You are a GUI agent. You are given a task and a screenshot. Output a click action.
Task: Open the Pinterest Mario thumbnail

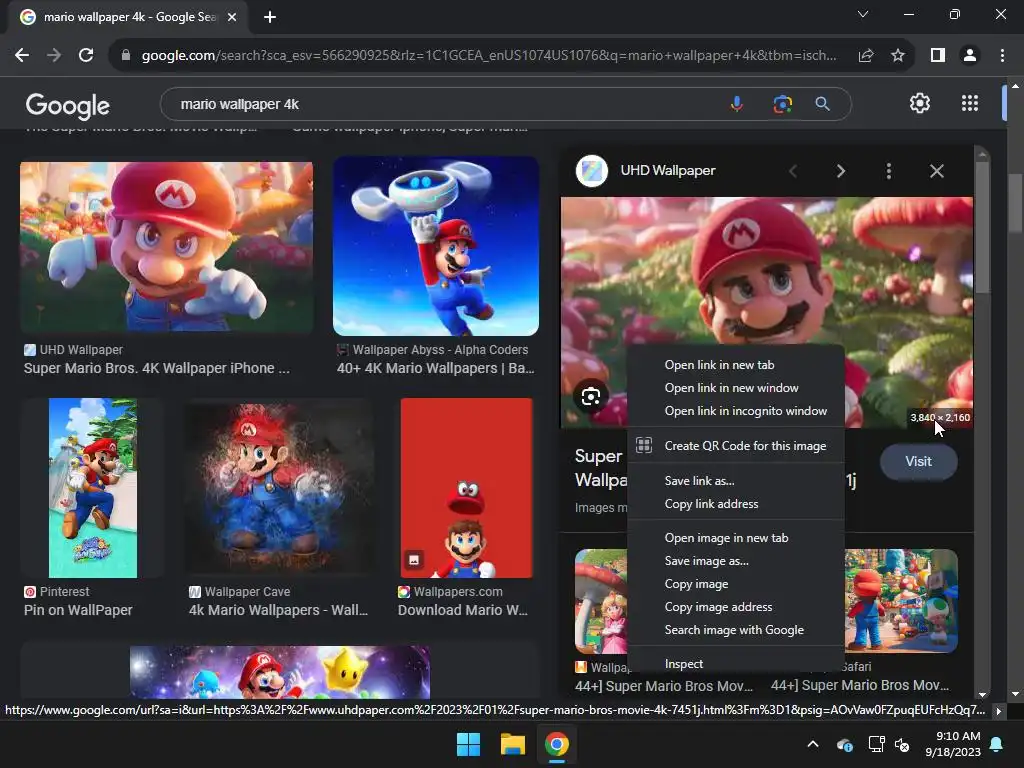click(93, 488)
